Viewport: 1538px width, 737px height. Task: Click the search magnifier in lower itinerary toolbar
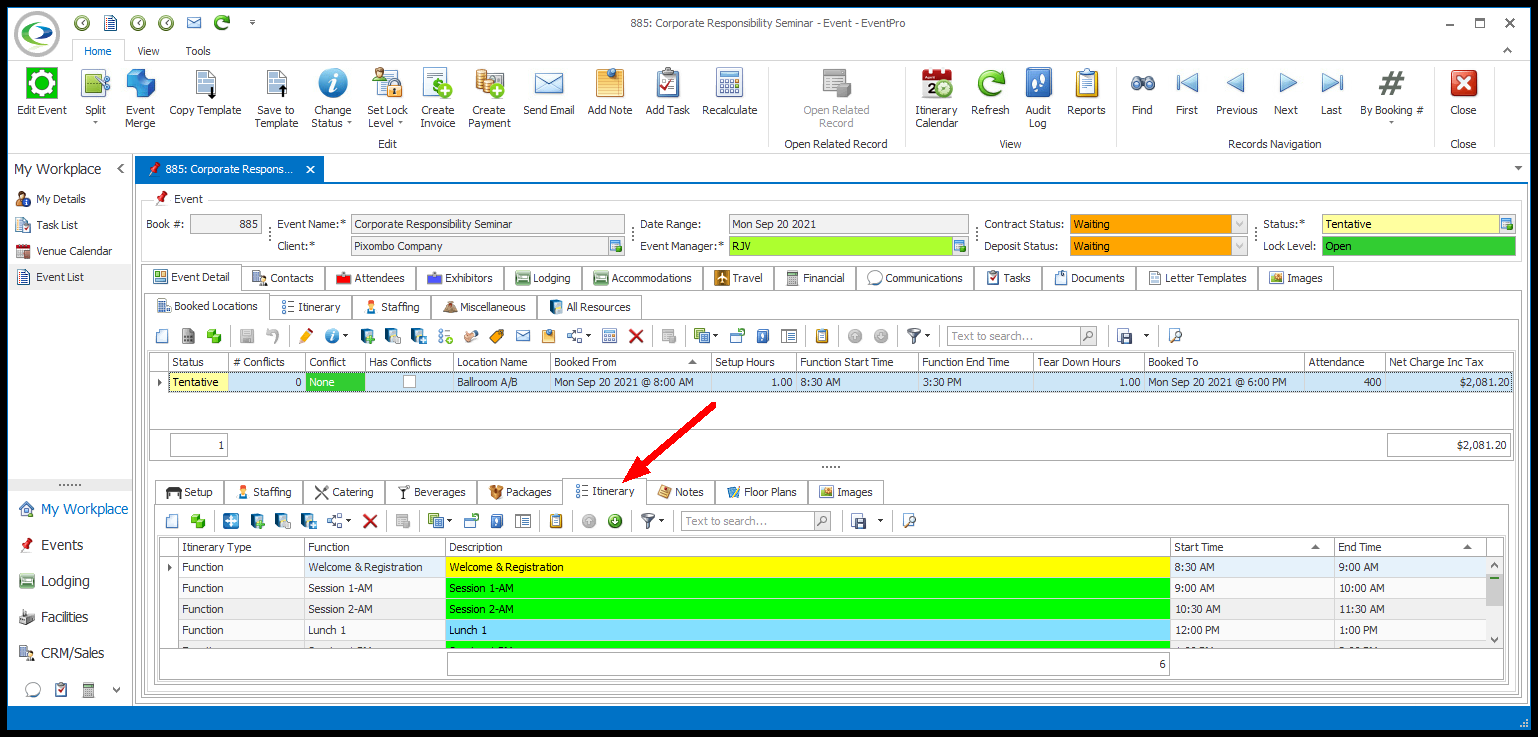[822, 521]
